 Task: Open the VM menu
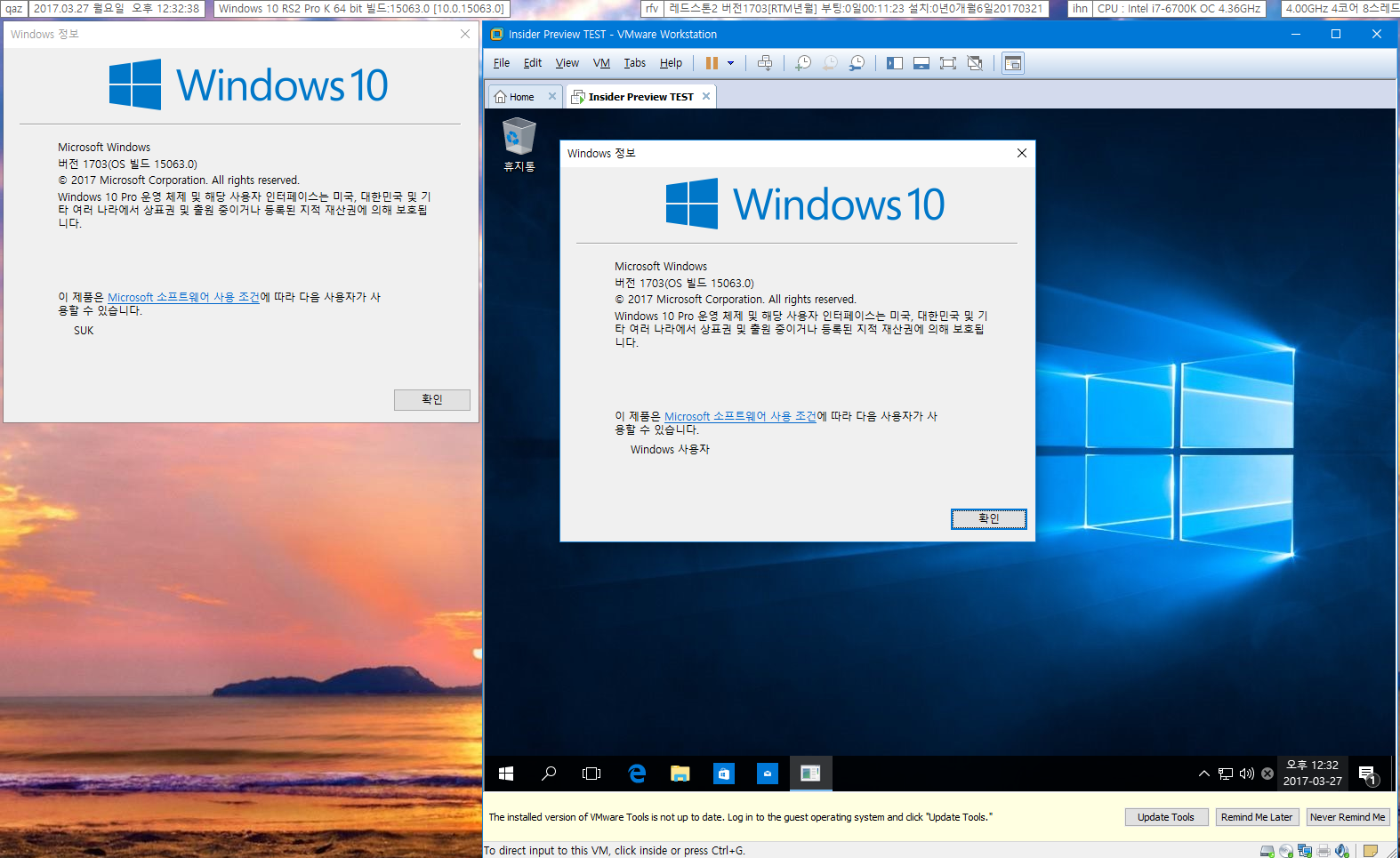(601, 63)
